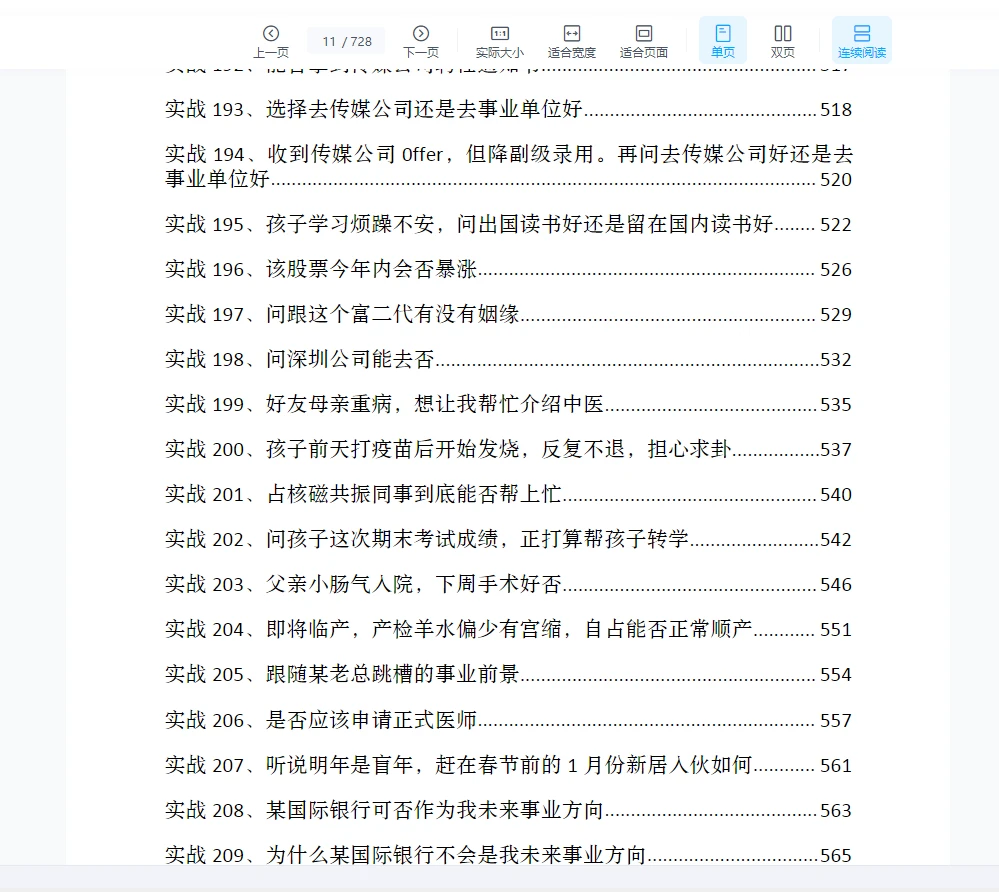Click page number 554

[x=836, y=674]
